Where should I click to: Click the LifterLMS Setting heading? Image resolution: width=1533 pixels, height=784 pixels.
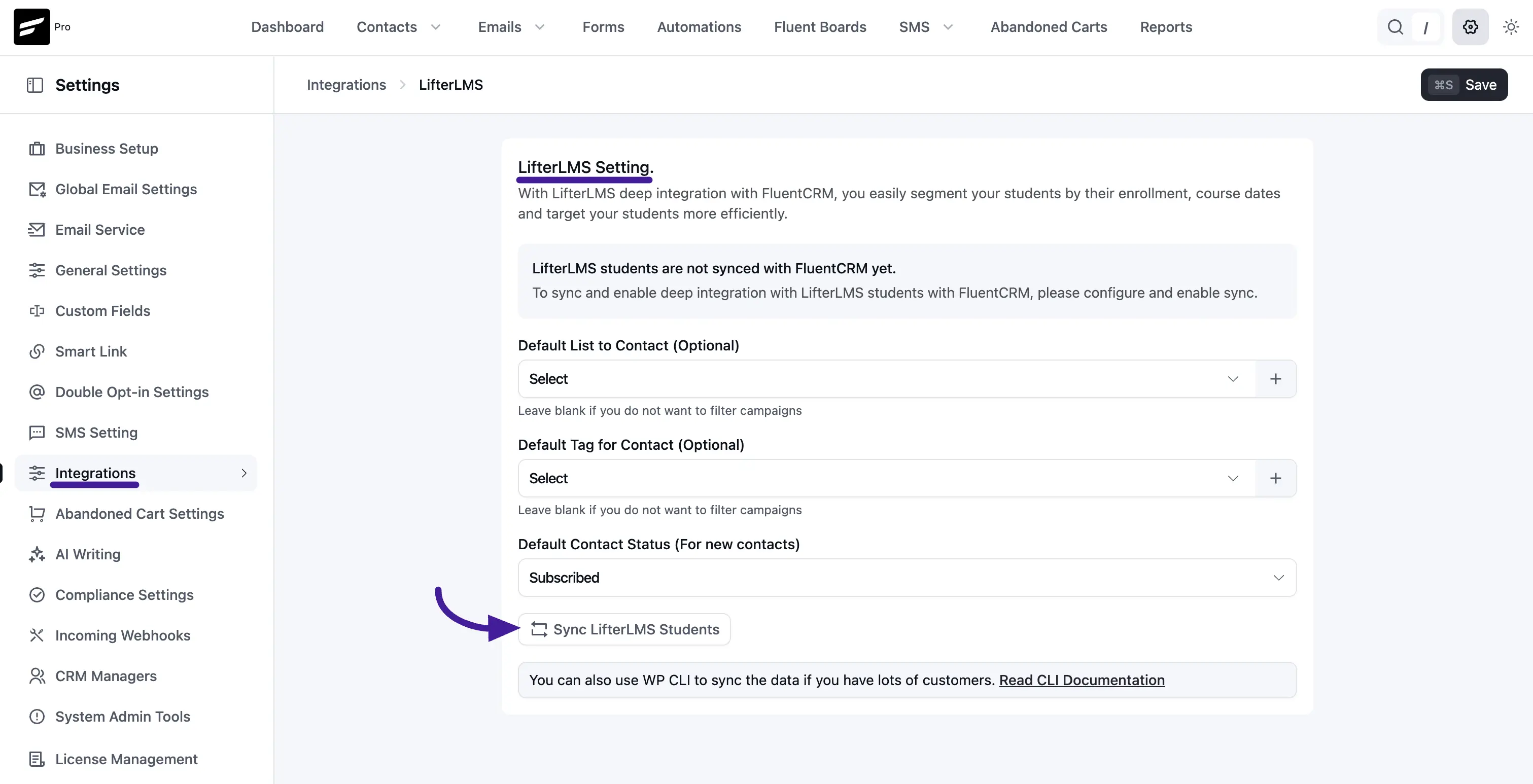[585, 167]
